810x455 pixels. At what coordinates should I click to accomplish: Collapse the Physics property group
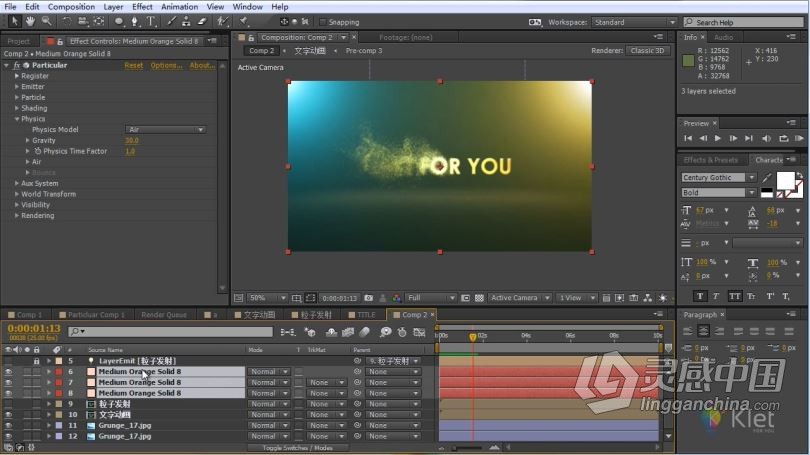[x=17, y=119]
